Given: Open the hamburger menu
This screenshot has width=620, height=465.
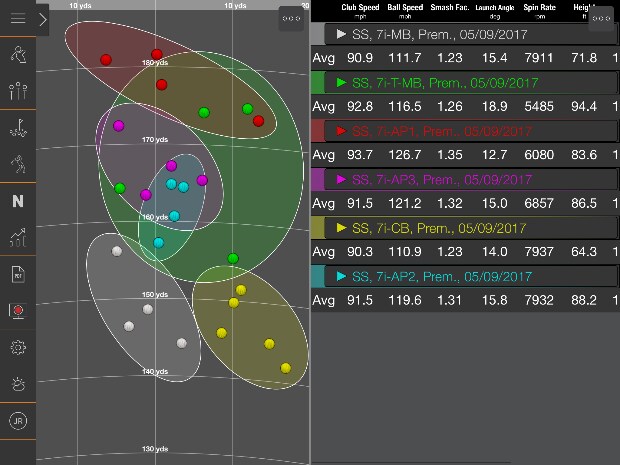Looking at the screenshot, I should click(17, 18).
